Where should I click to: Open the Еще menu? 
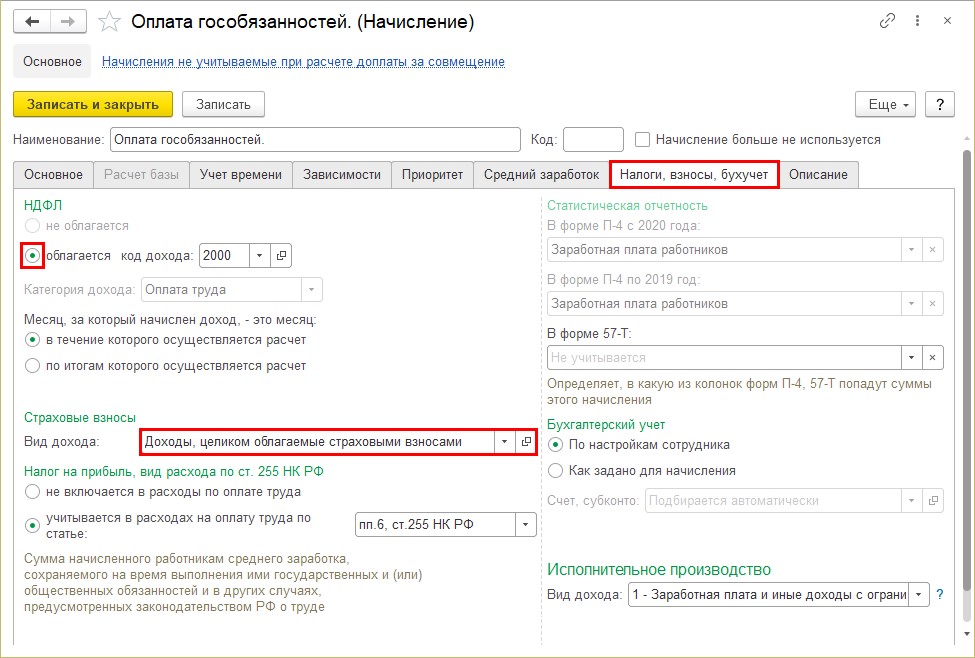pyautogui.click(x=885, y=104)
